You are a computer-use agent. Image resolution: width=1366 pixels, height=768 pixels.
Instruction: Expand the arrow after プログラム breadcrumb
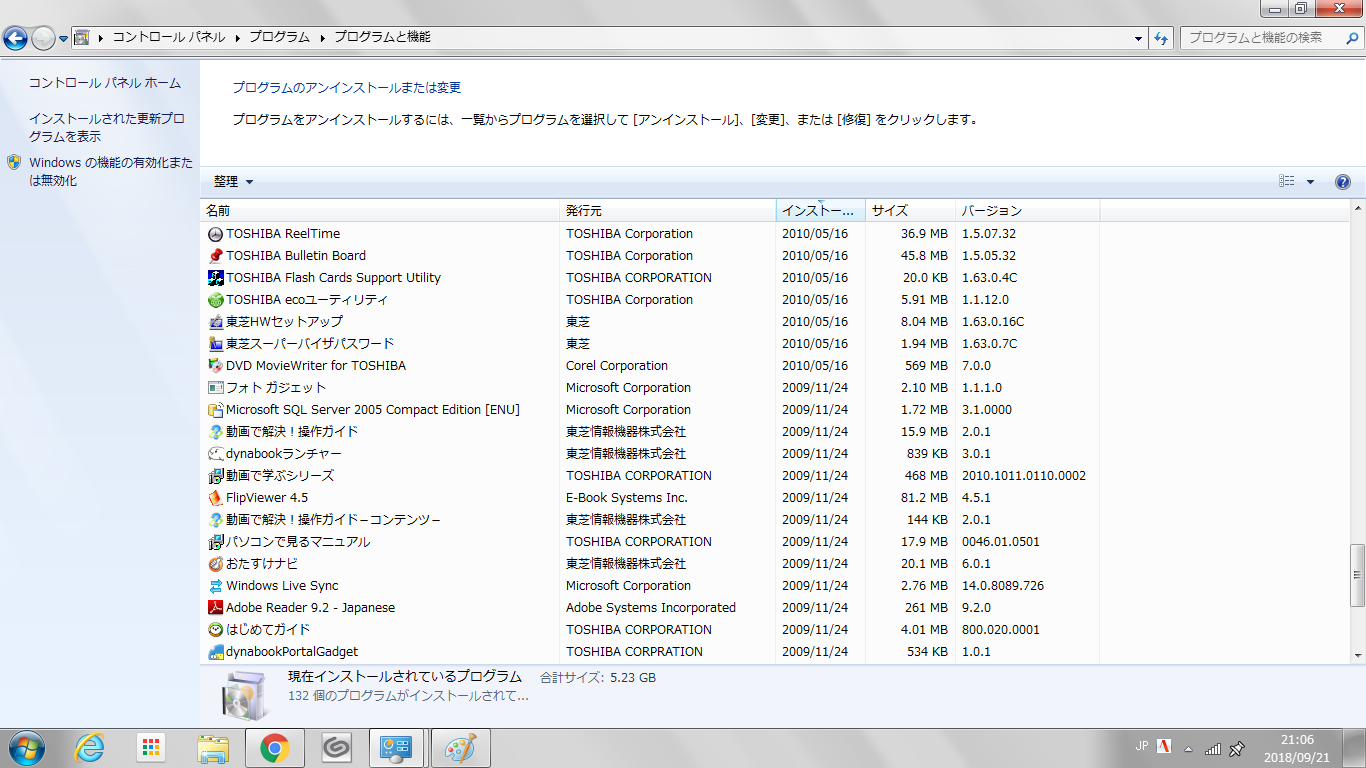click(x=323, y=38)
